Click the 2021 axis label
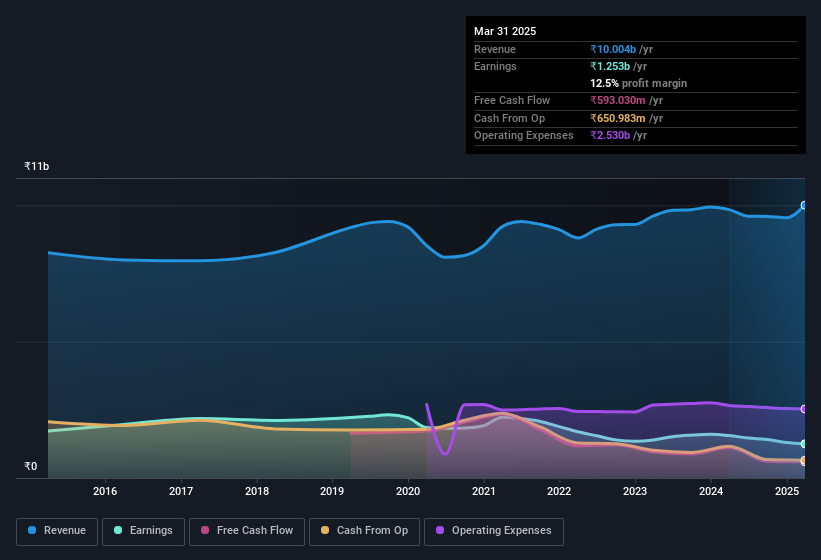The image size is (821, 560). point(483,491)
